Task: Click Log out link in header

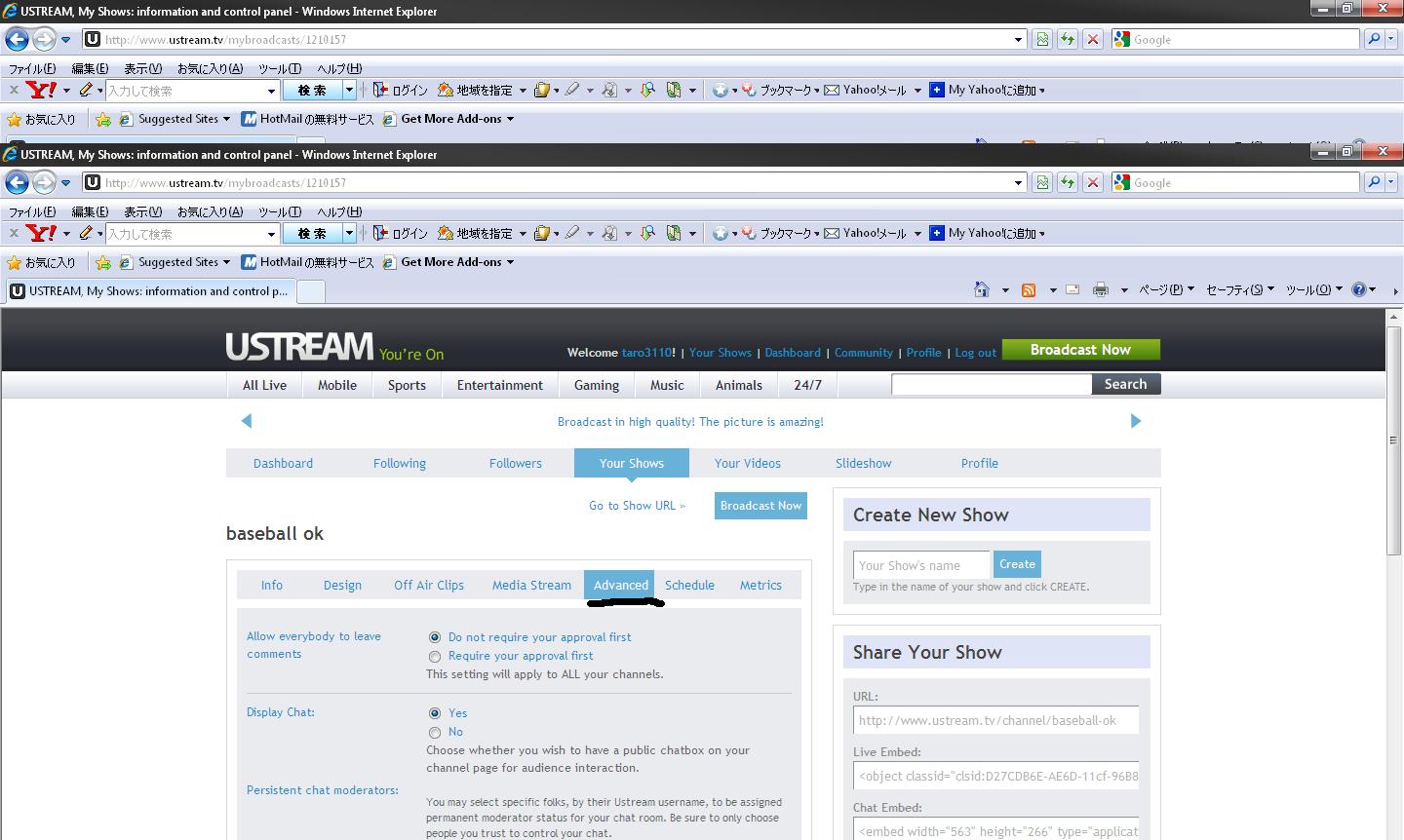Action: point(975,353)
